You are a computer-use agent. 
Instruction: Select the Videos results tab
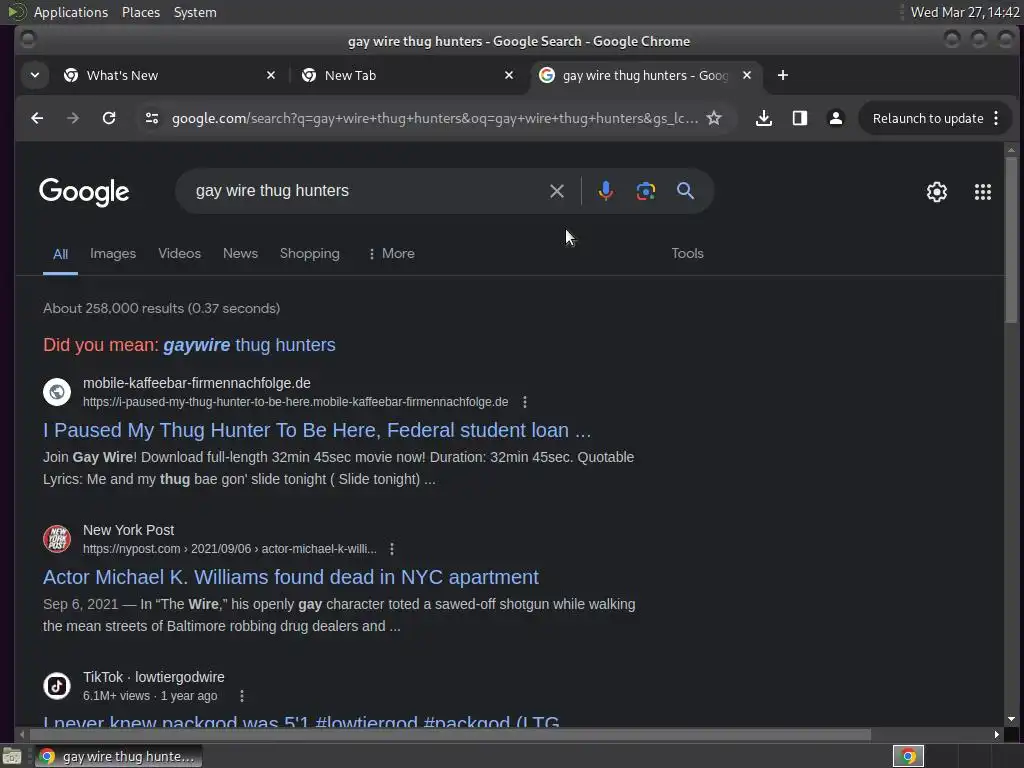tap(180, 253)
